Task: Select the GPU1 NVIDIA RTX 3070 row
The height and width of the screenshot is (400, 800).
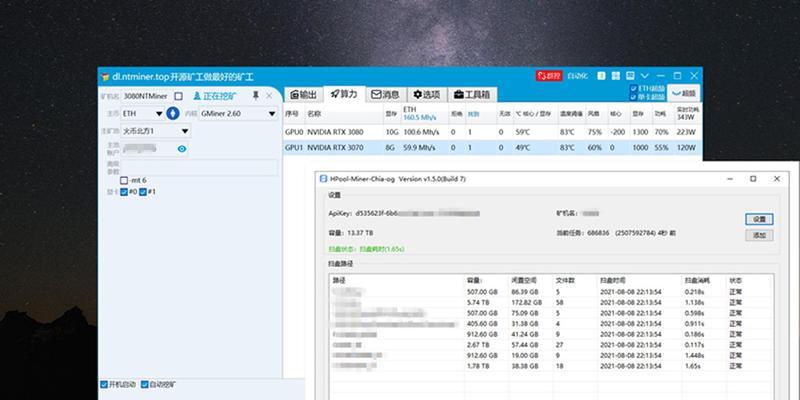Action: (492, 148)
